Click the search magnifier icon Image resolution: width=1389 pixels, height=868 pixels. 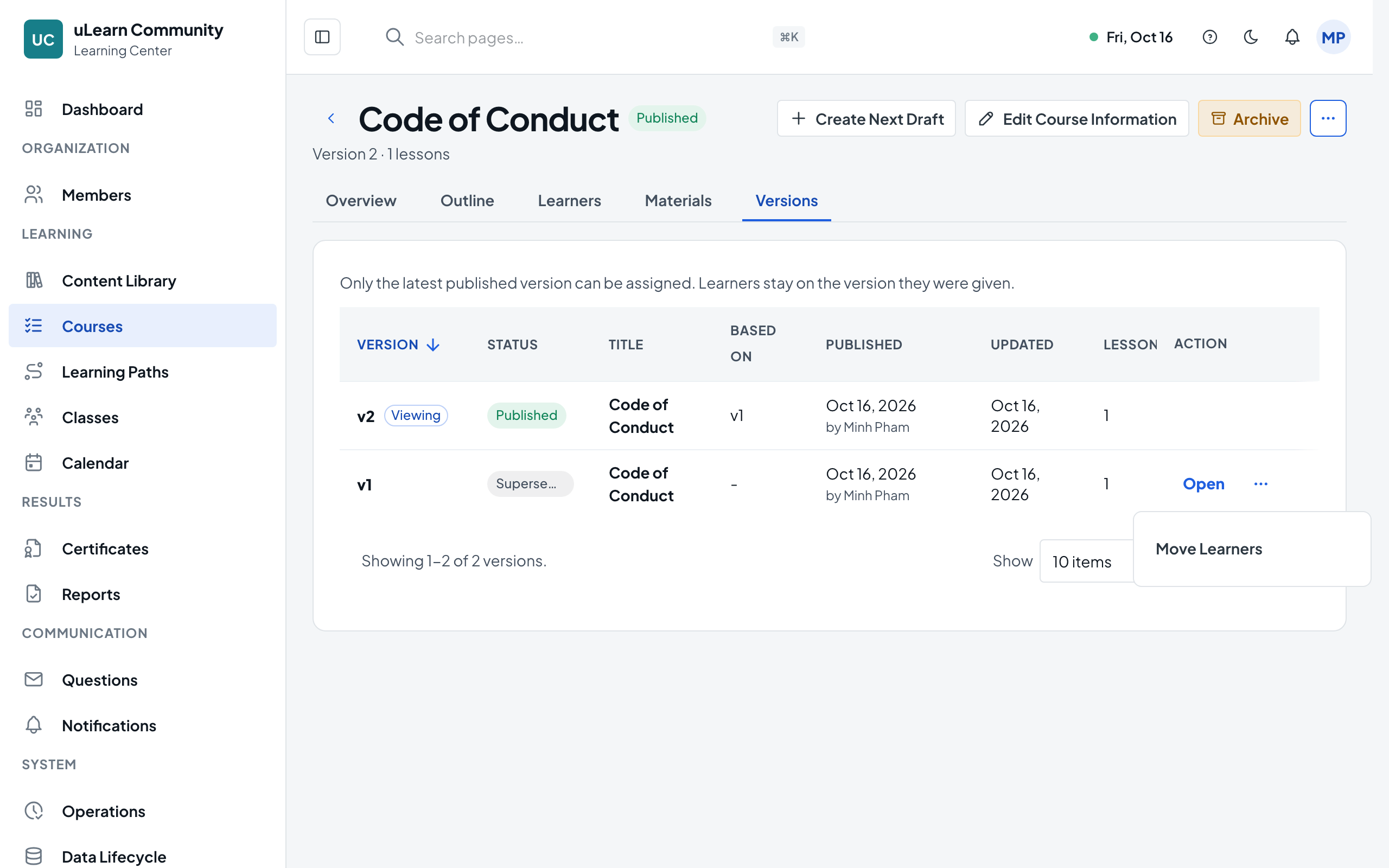click(395, 37)
